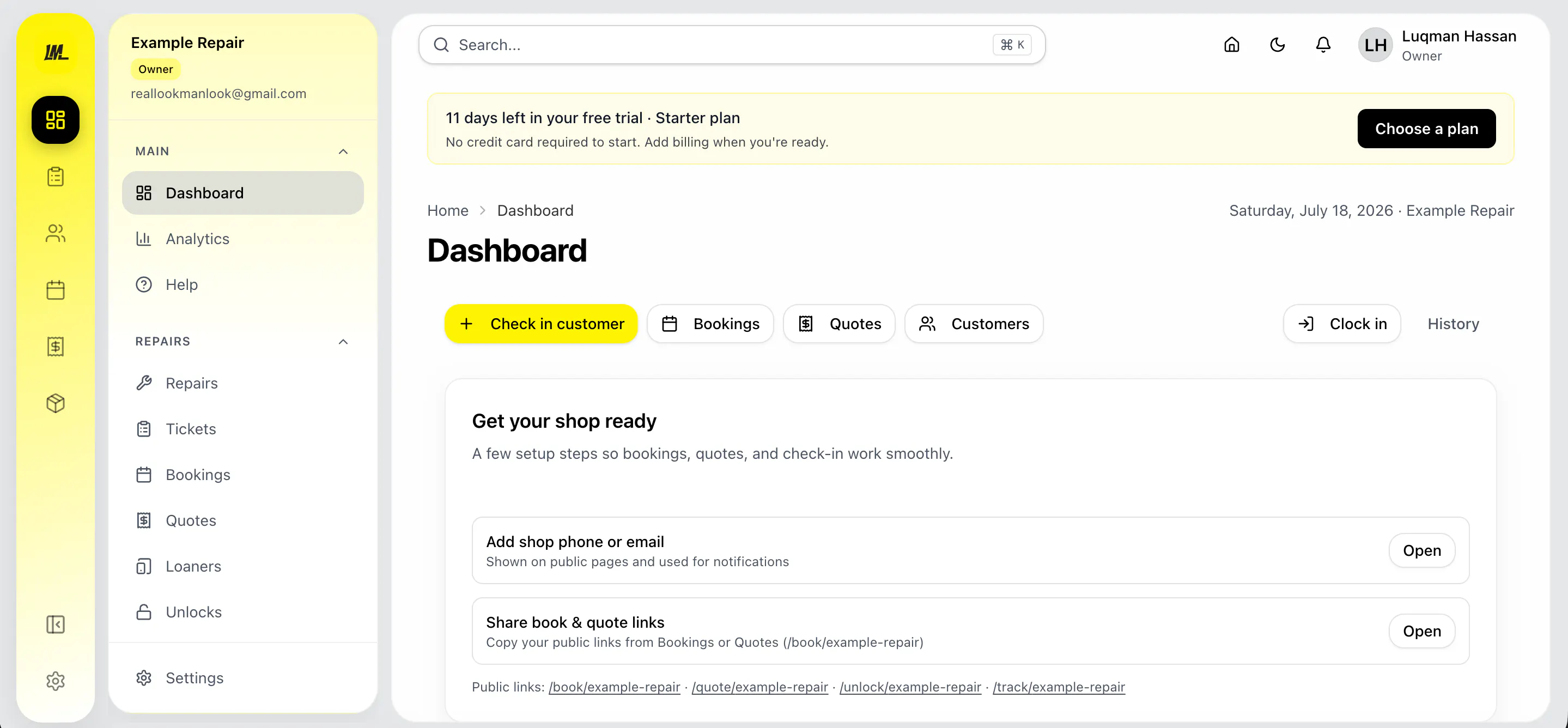Click the Quotes quick action button

[x=839, y=323]
